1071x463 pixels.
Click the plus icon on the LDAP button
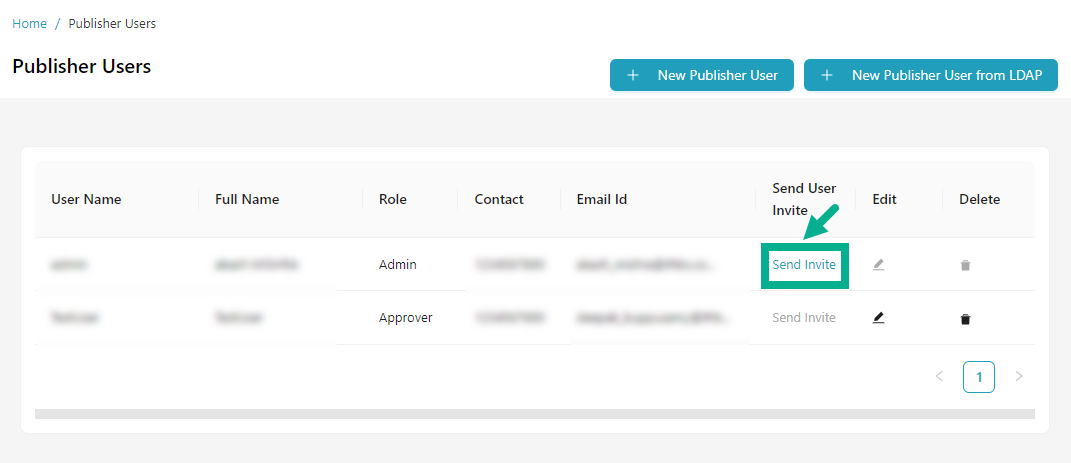pyautogui.click(x=826, y=75)
